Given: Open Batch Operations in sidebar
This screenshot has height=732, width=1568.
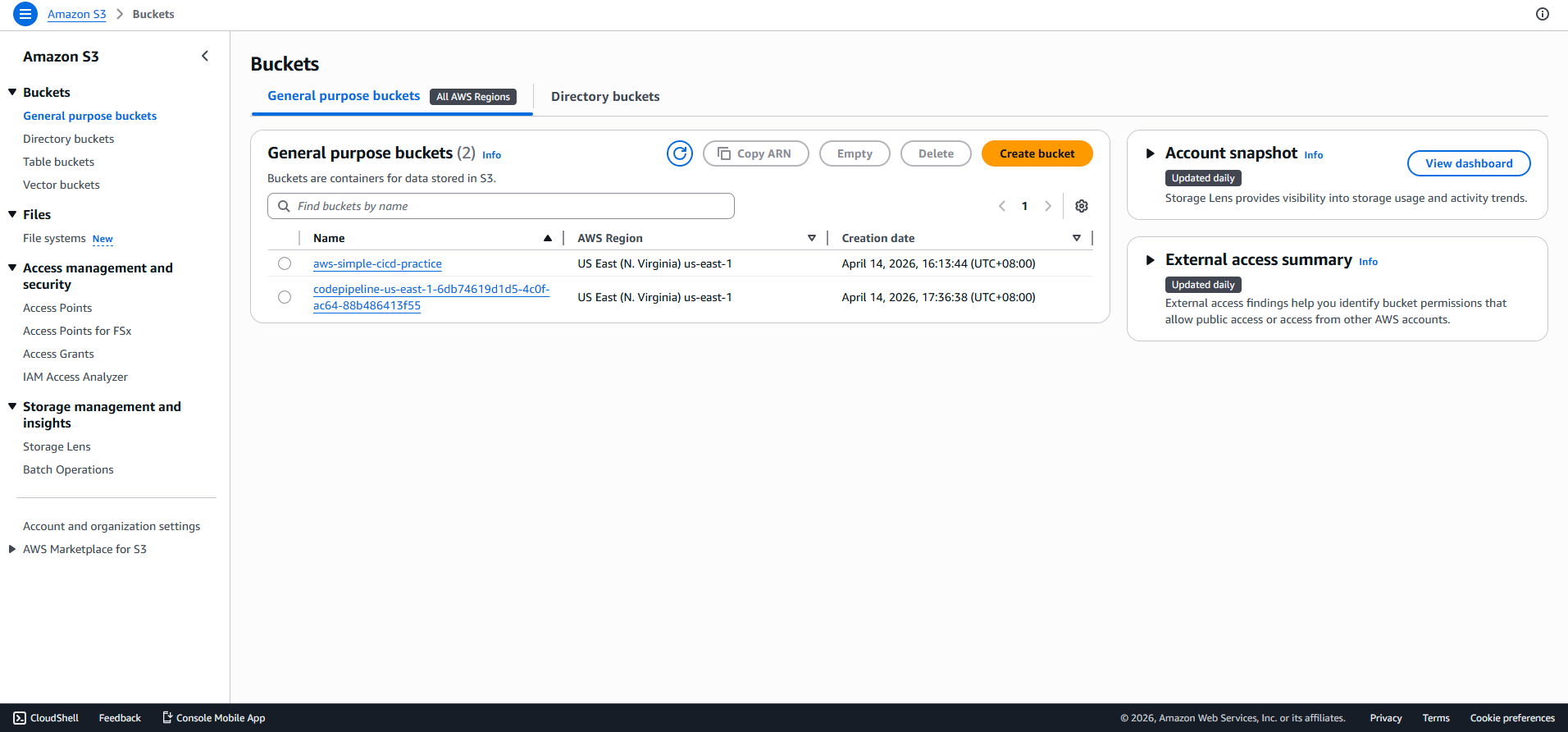Looking at the screenshot, I should click(x=69, y=469).
